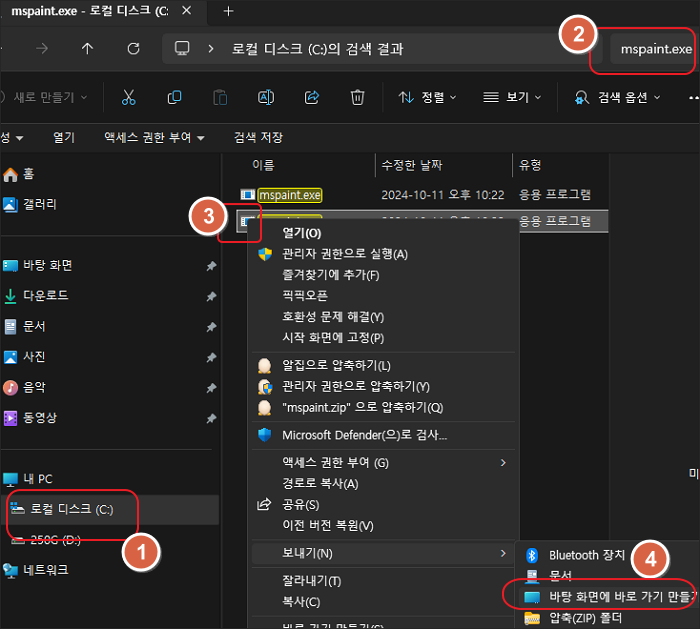The width and height of the screenshot is (700, 629).
Task: Click the Copy icon in toolbar
Action: pos(174,97)
